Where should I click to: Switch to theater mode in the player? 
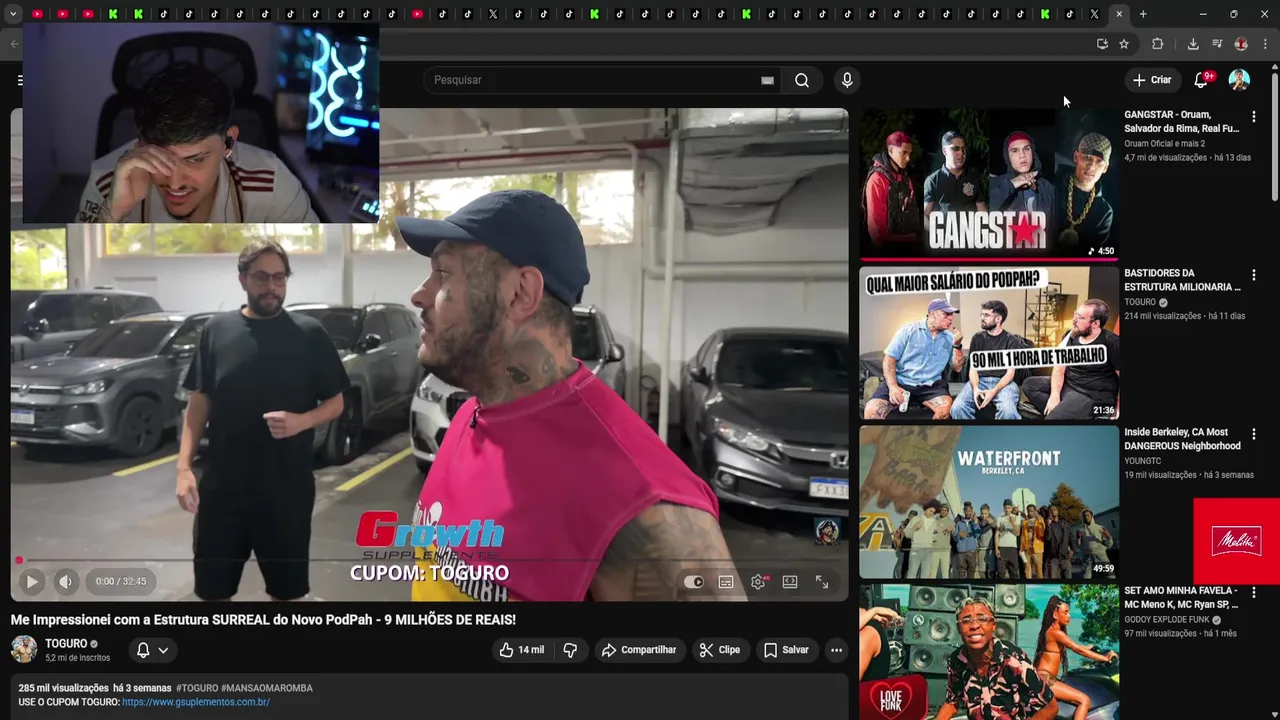point(790,581)
